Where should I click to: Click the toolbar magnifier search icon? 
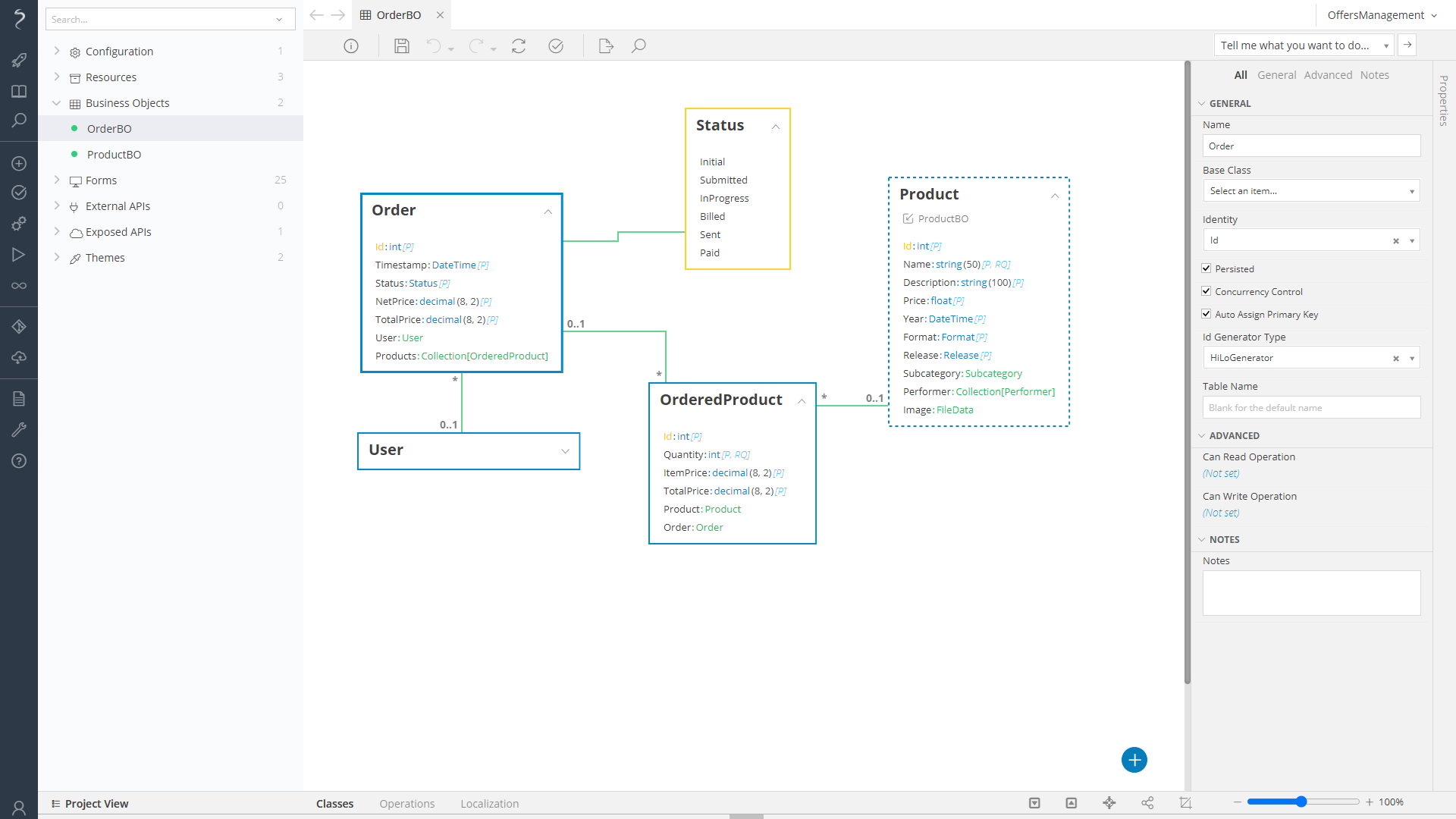pyautogui.click(x=639, y=46)
